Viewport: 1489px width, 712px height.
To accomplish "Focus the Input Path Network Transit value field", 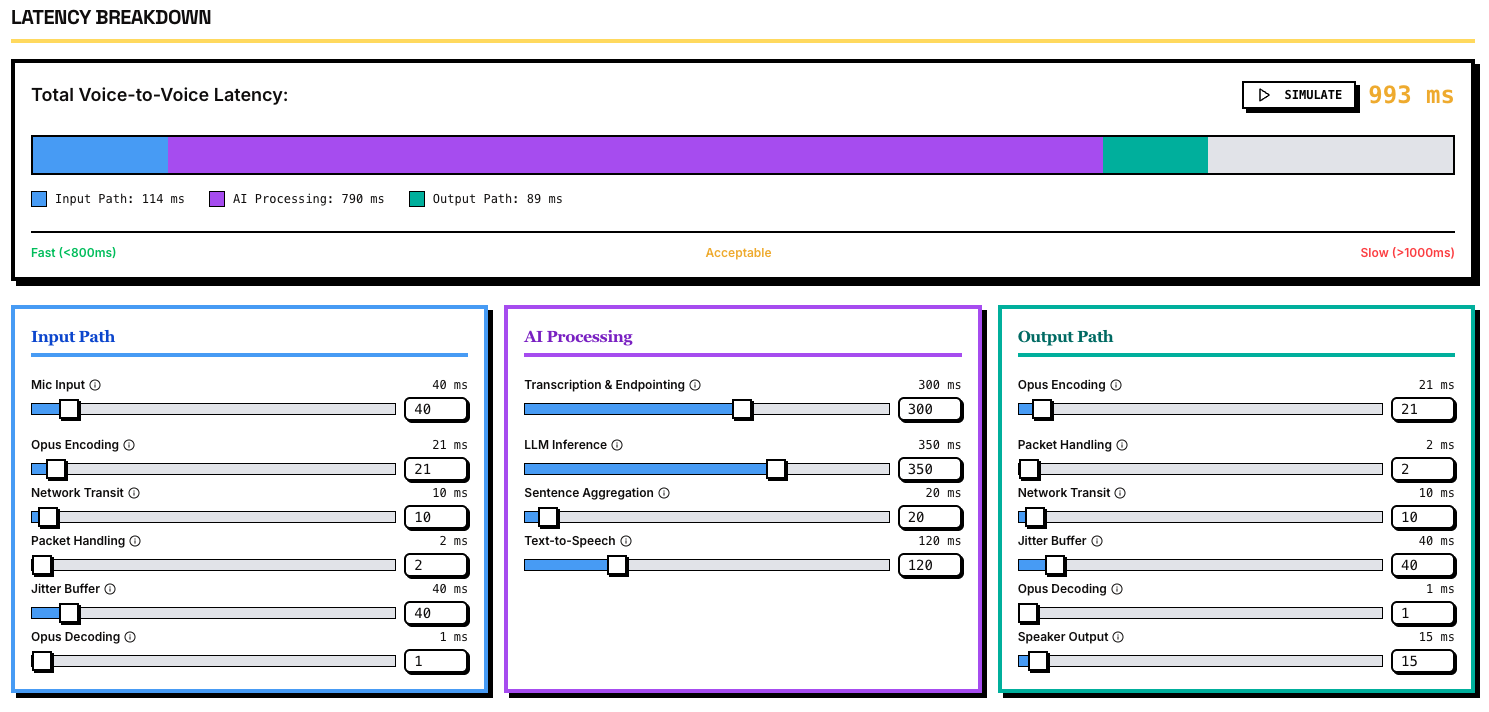I will point(436,517).
